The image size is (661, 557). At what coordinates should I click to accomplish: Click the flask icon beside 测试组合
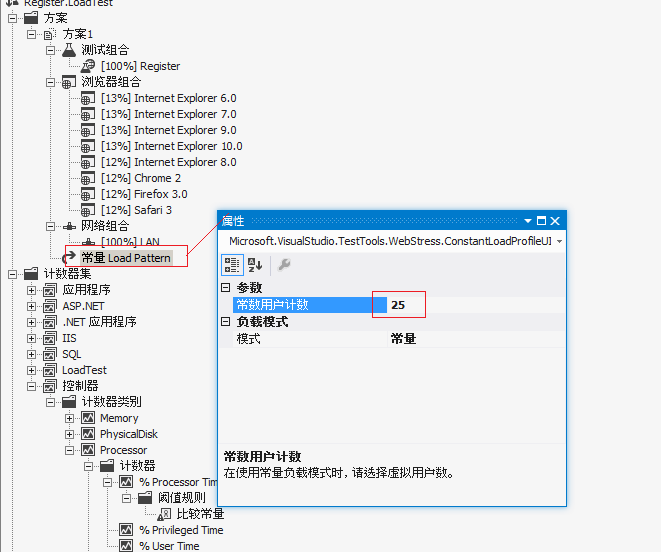69,50
